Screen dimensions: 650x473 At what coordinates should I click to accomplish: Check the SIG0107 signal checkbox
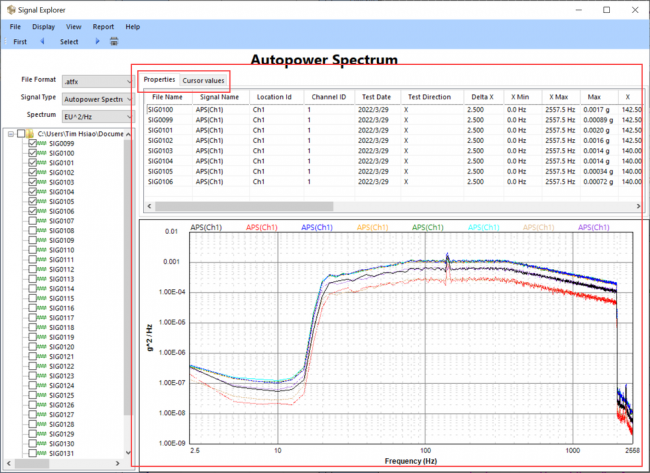(x=32, y=221)
